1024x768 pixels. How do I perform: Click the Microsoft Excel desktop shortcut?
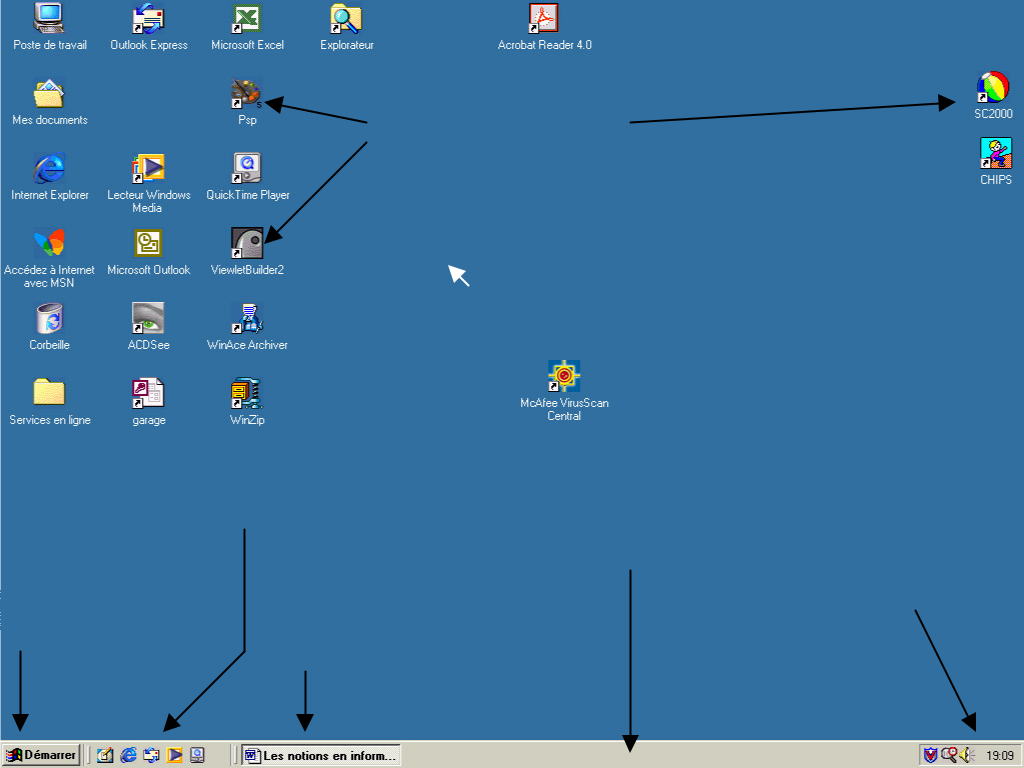pyautogui.click(x=247, y=19)
